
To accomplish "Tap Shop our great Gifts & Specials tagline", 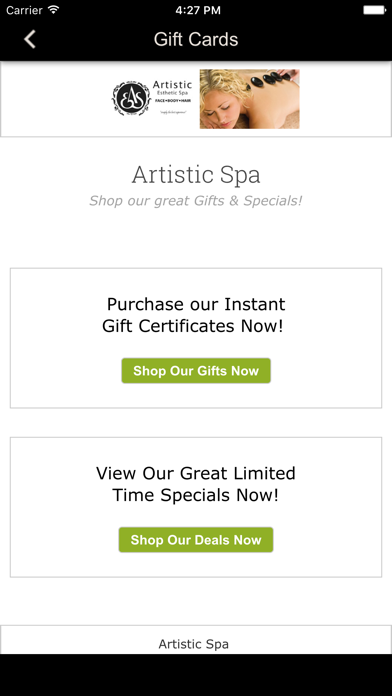I will click(x=196, y=201).
